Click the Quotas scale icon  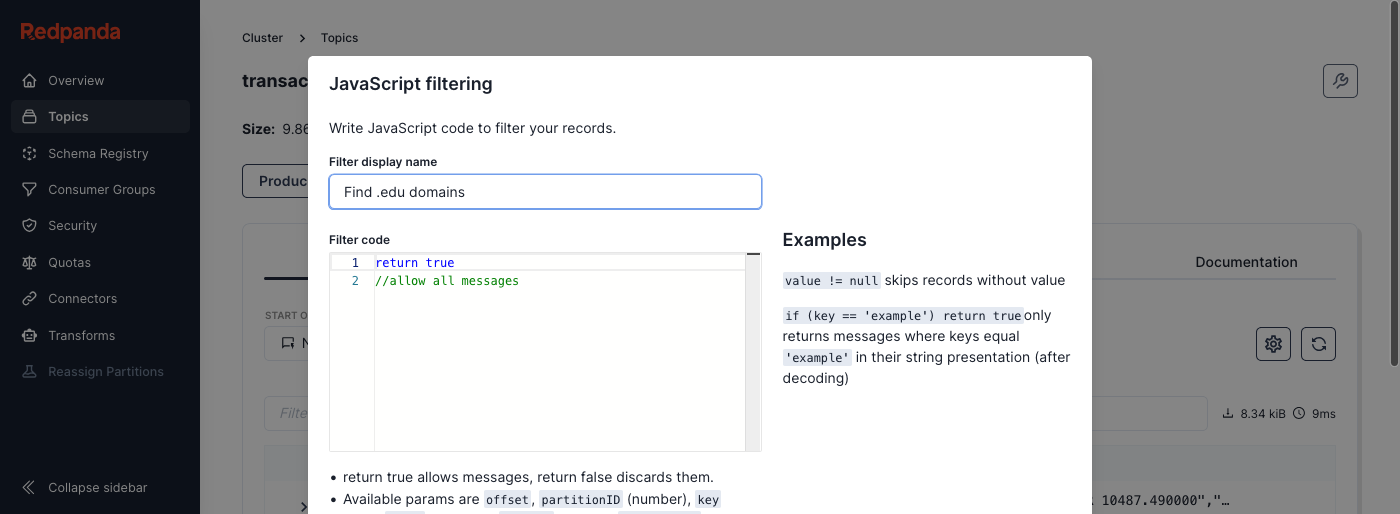point(29,262)
